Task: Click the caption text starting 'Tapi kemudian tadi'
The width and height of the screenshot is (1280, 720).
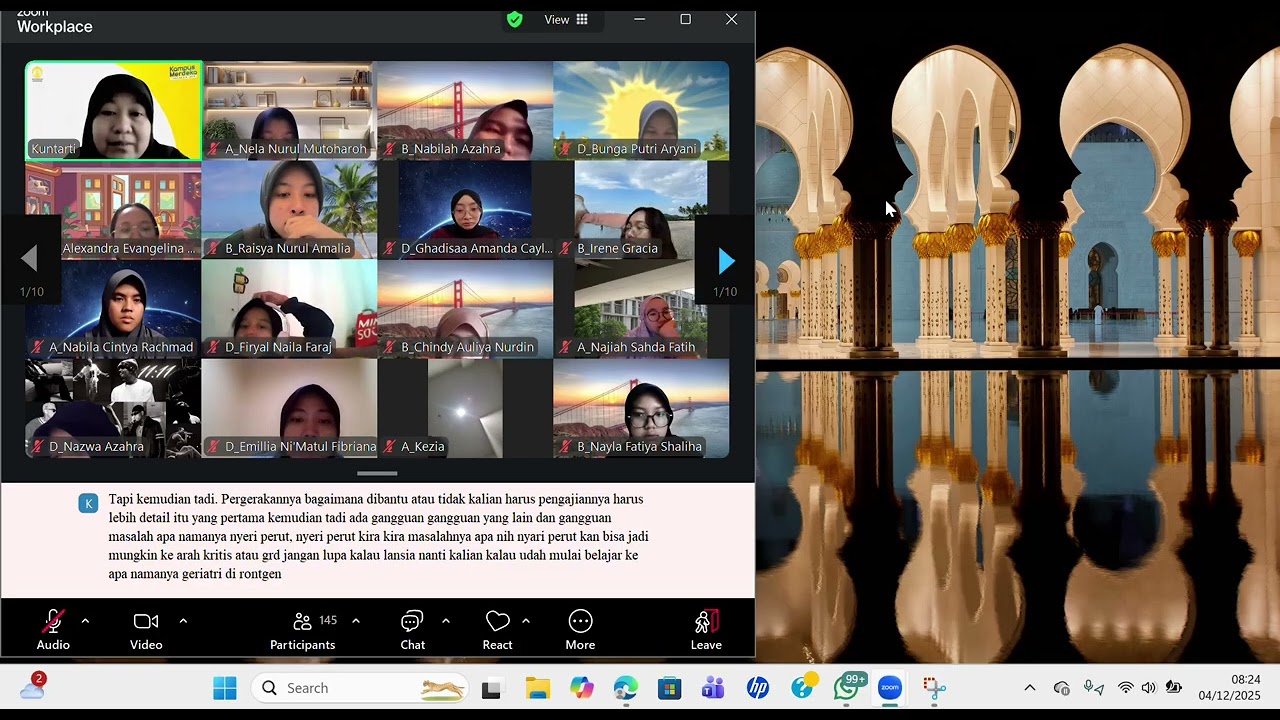Action: (378, 536)
